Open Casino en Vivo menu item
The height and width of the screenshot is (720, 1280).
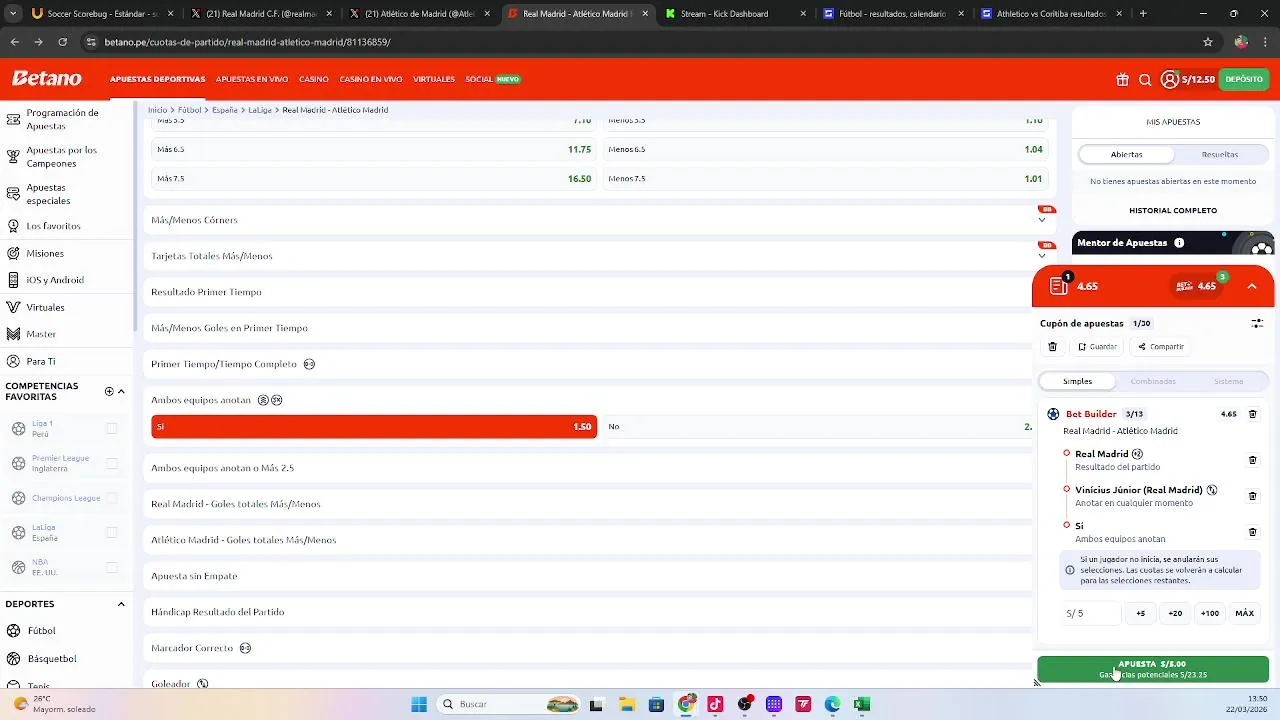point(371,79)
